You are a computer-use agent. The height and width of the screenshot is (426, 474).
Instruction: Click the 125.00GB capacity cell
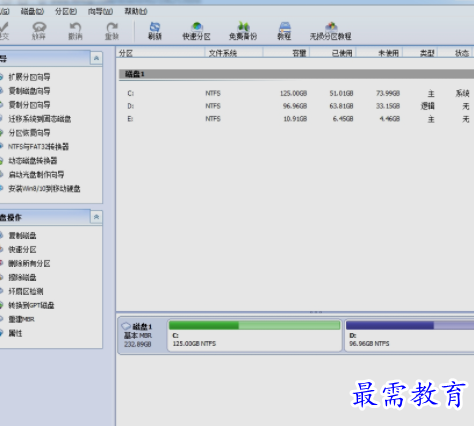(x=293, y=93)
